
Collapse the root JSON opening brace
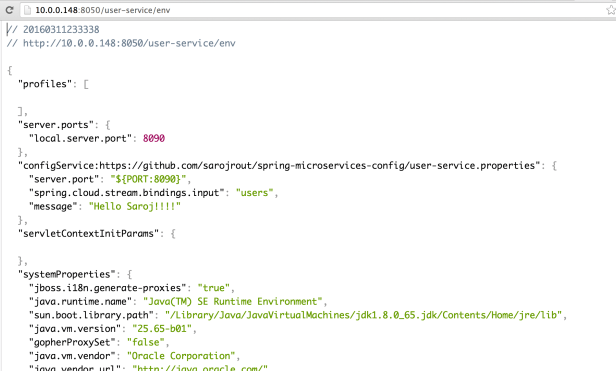tap(10, 71)
